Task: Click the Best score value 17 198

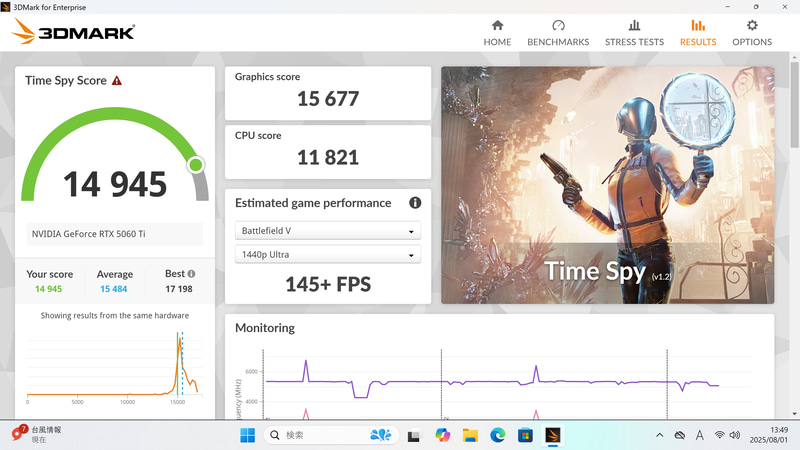Action: point(179,289)
